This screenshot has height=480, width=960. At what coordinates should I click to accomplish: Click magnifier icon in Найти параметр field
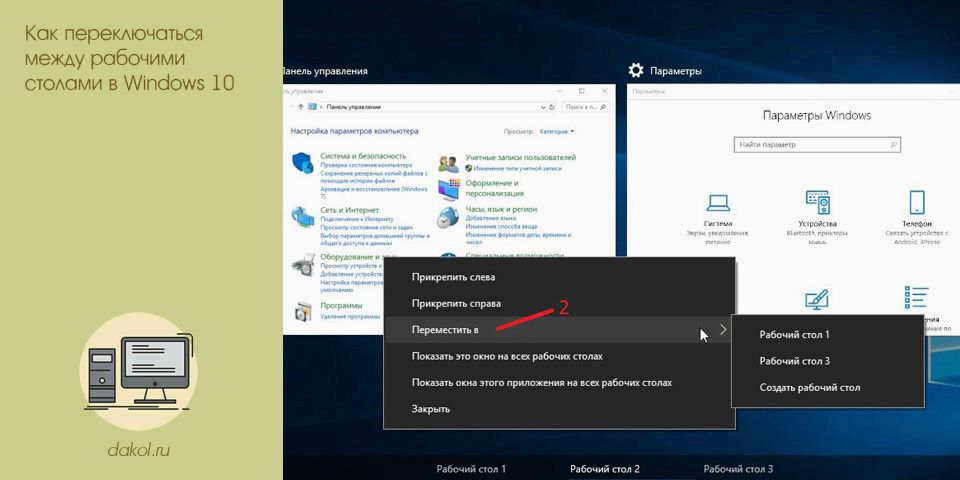(893, 145)
